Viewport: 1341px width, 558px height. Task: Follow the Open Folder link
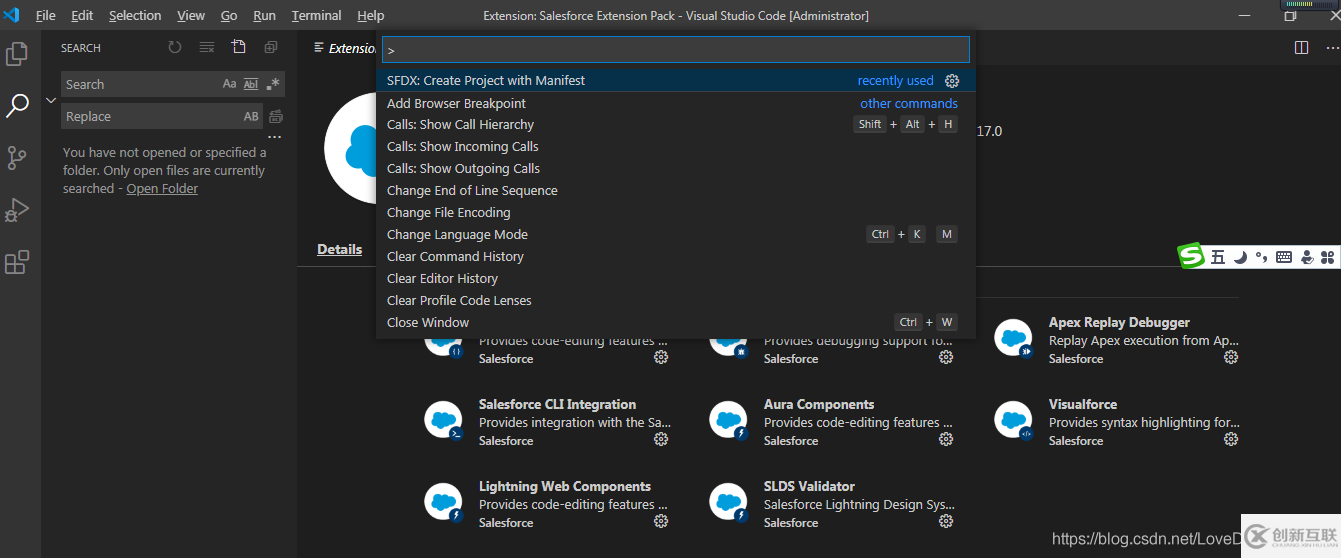(162, 188)
